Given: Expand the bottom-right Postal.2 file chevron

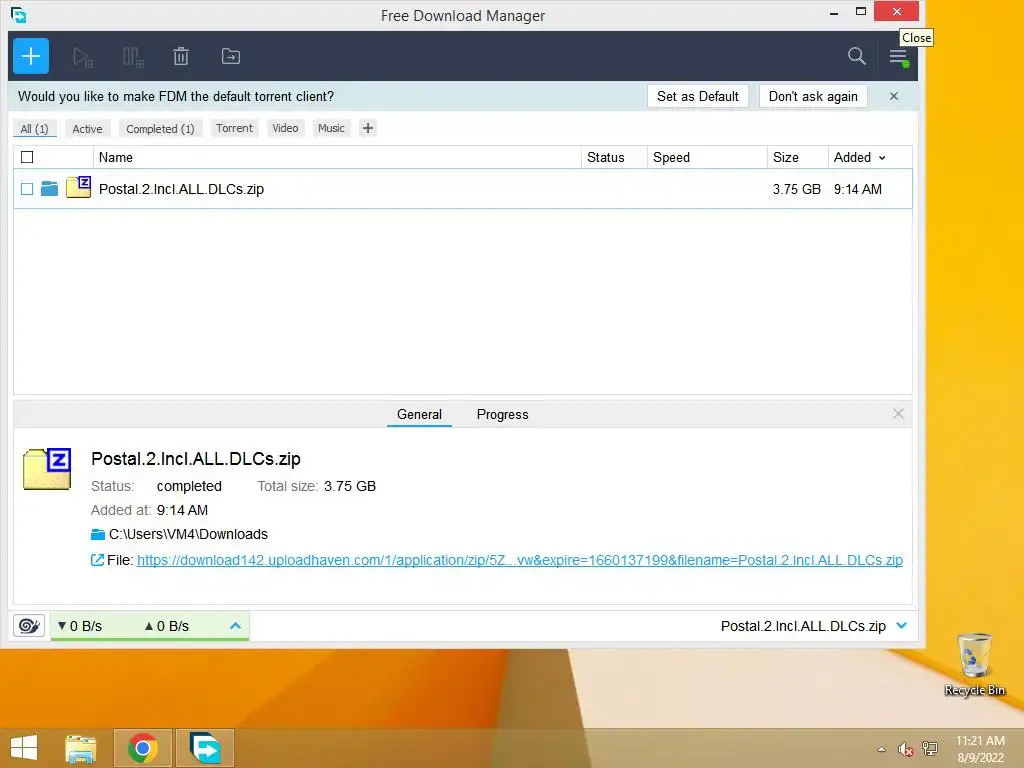Looking at the screenshot, I should tap(902, 626).
